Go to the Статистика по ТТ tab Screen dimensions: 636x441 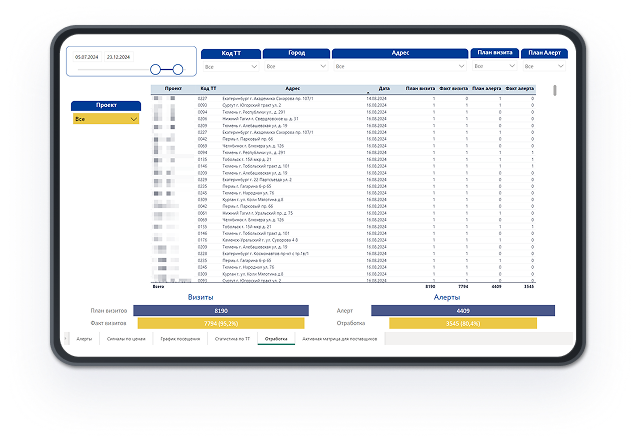(x=232, y=339)
